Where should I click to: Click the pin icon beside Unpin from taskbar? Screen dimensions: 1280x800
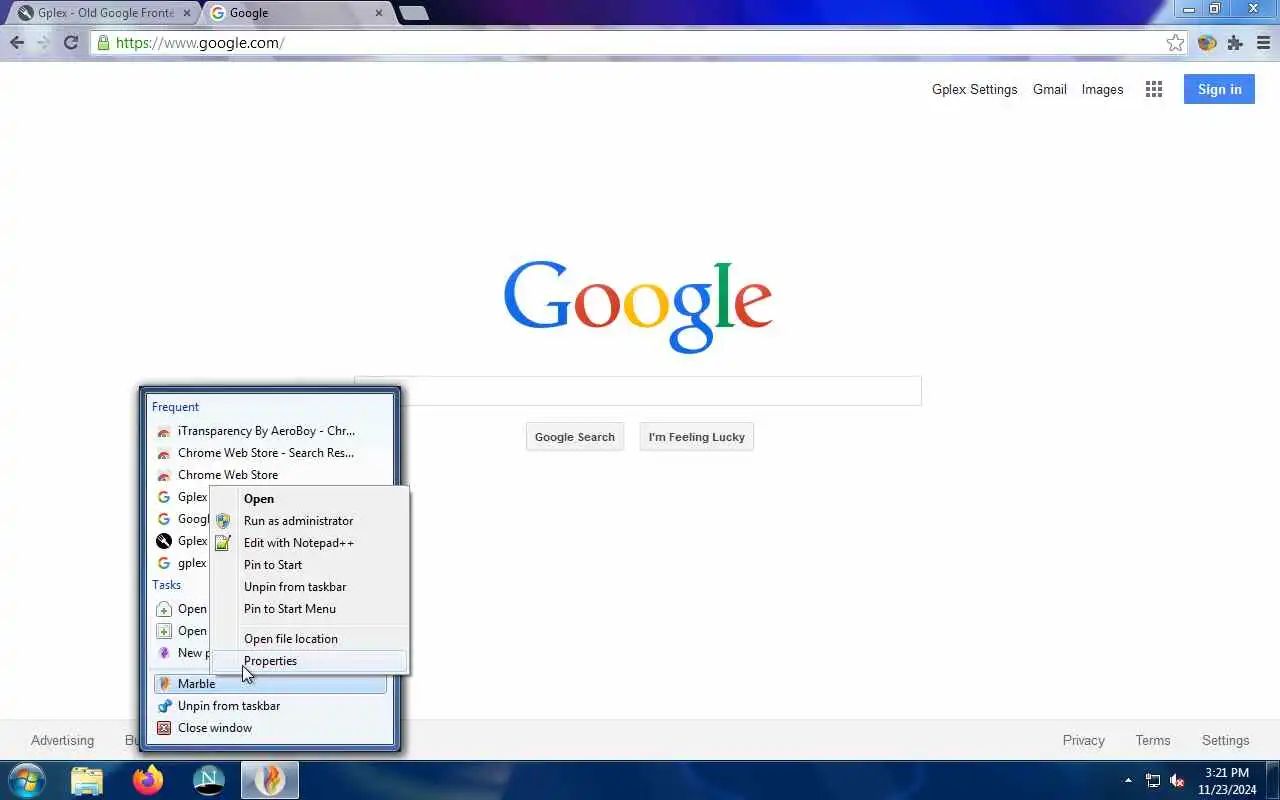point(164,706)
